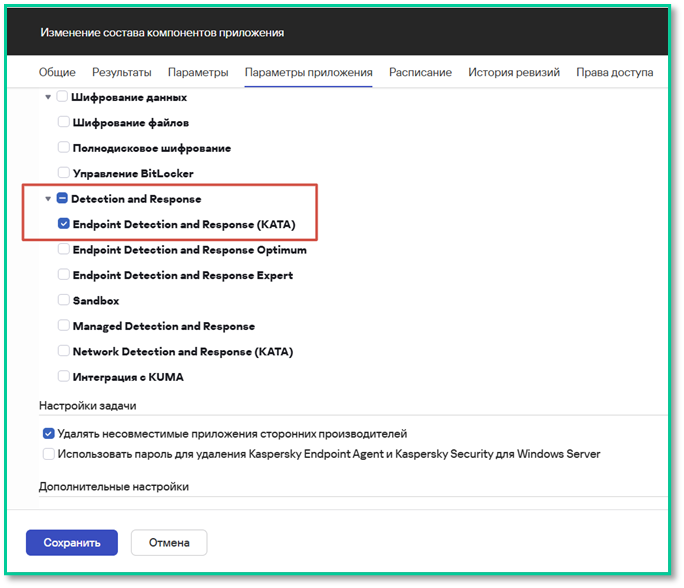The width and height of the screenshot is (684, 588).
Task: Click the Network Detection and Response (KATA) label
Action: [183, 352]
